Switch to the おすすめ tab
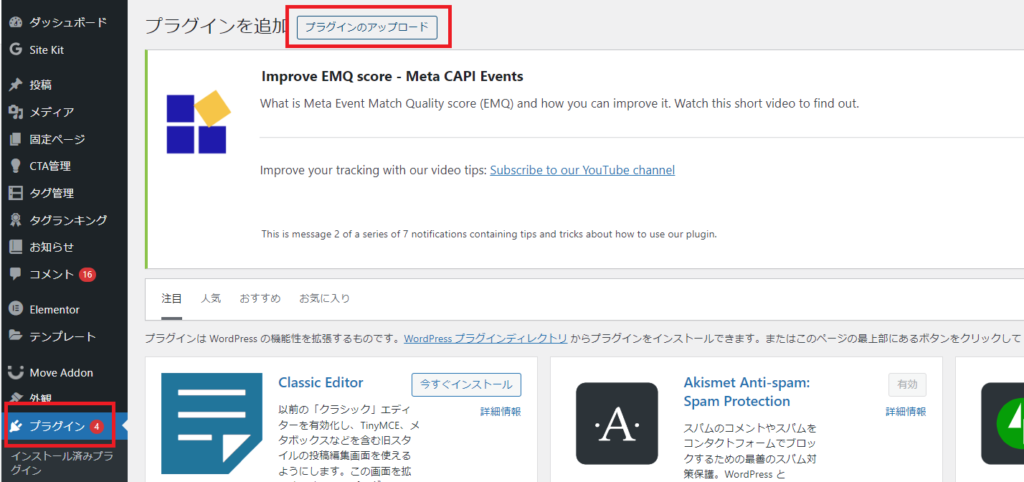 tap(260, 298)
